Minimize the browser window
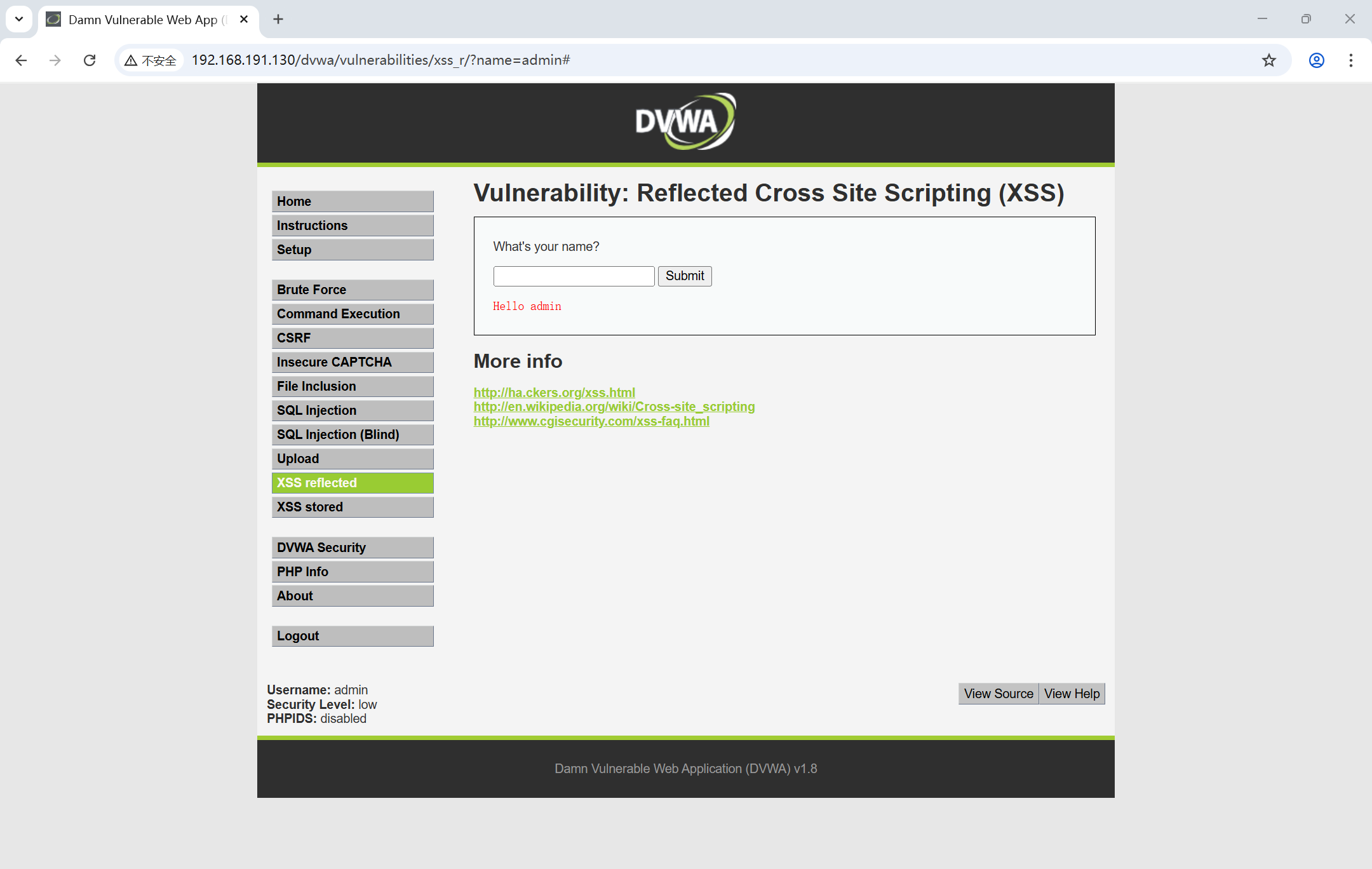 (x=1262, y=19)
